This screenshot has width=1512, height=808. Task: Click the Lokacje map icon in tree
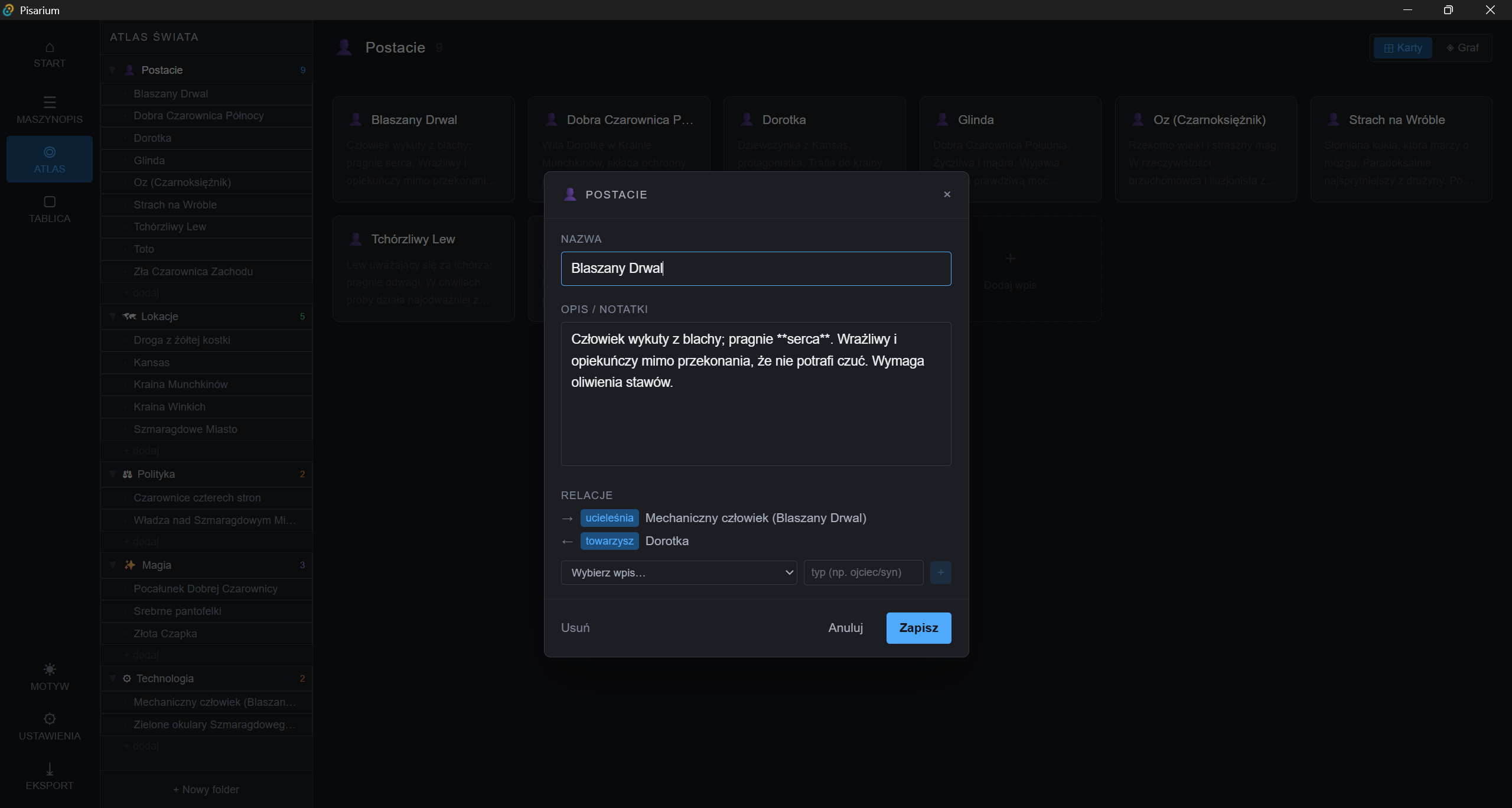click(129, 317)
